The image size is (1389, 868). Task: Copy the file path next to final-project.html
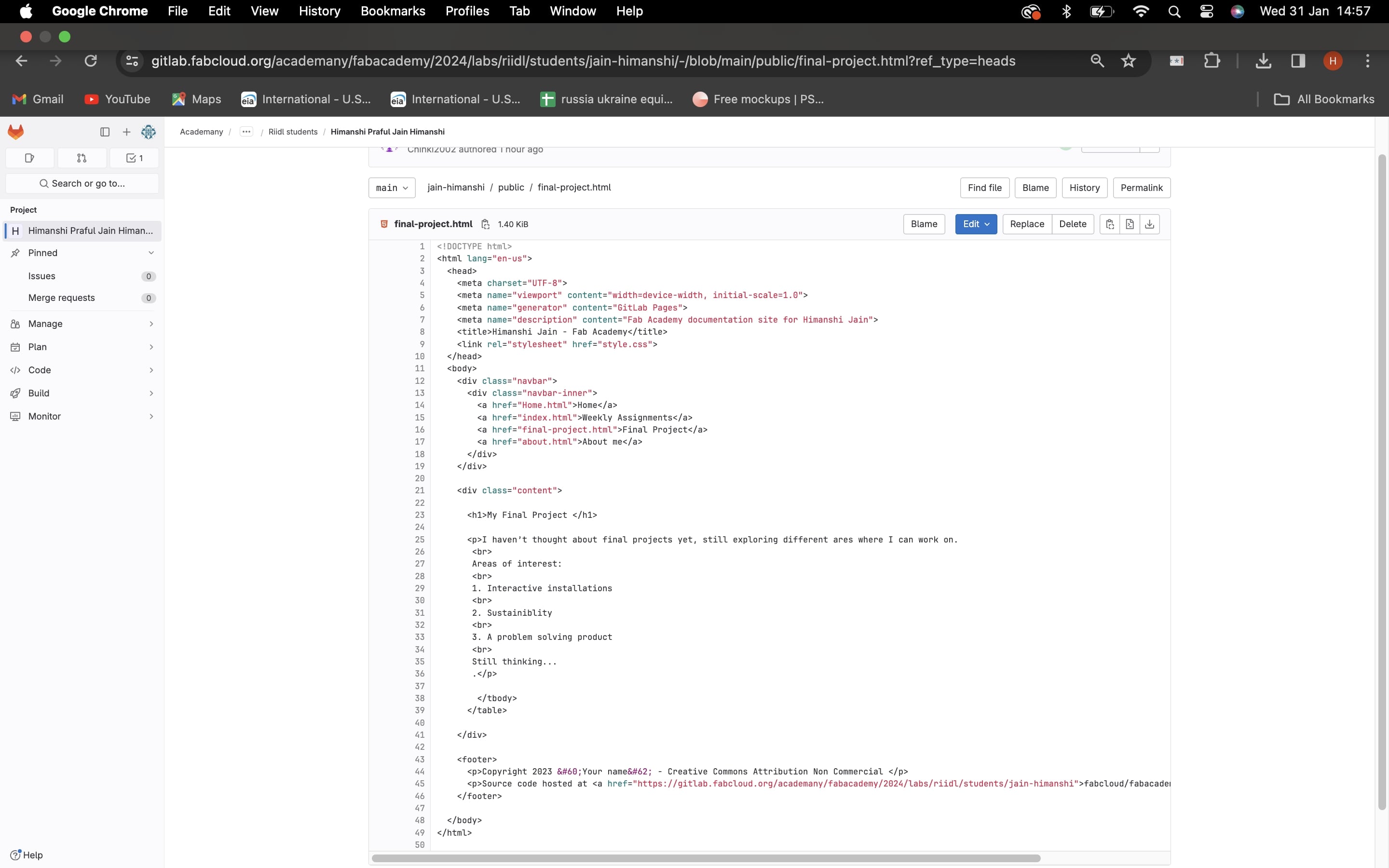tap(485, 224)
